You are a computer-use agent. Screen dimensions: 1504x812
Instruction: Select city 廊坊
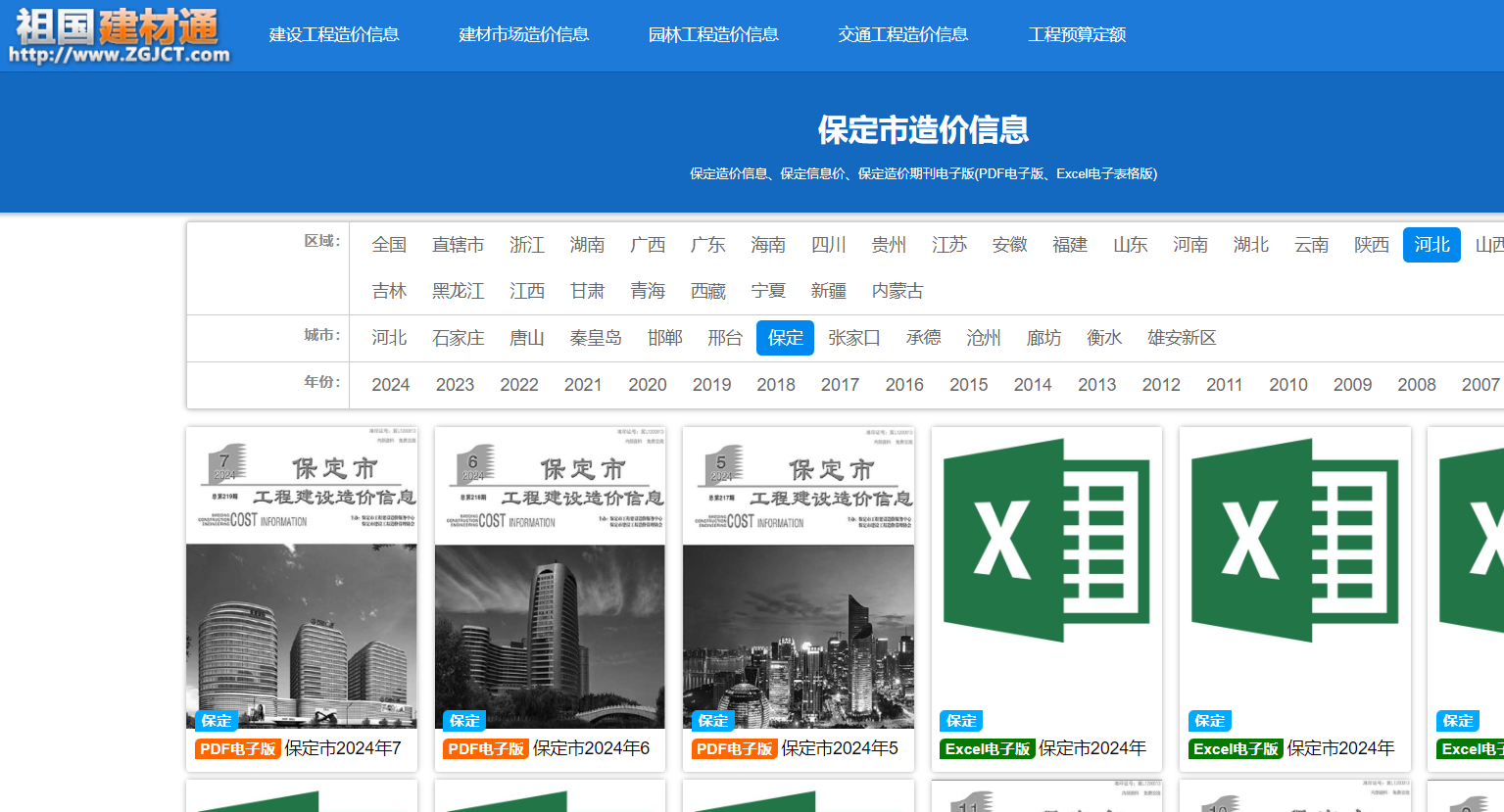coord(1044,338)
